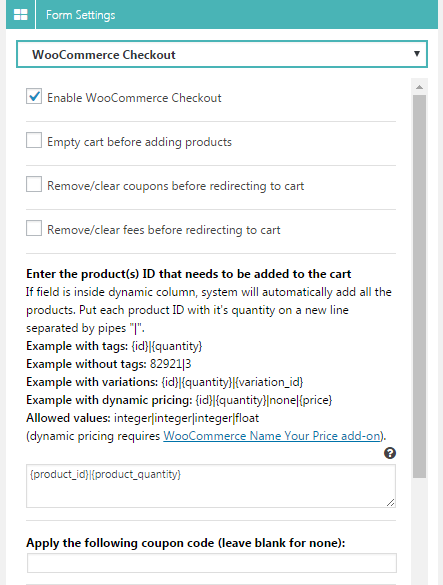Click 'Example with variations' line
443x585 pixels.
[165, 382]
